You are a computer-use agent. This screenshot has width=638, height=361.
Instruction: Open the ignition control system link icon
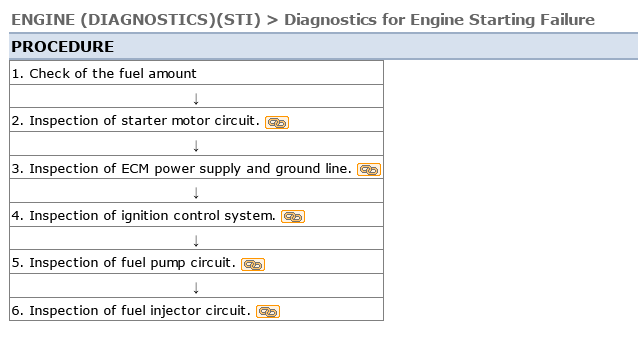293,217
